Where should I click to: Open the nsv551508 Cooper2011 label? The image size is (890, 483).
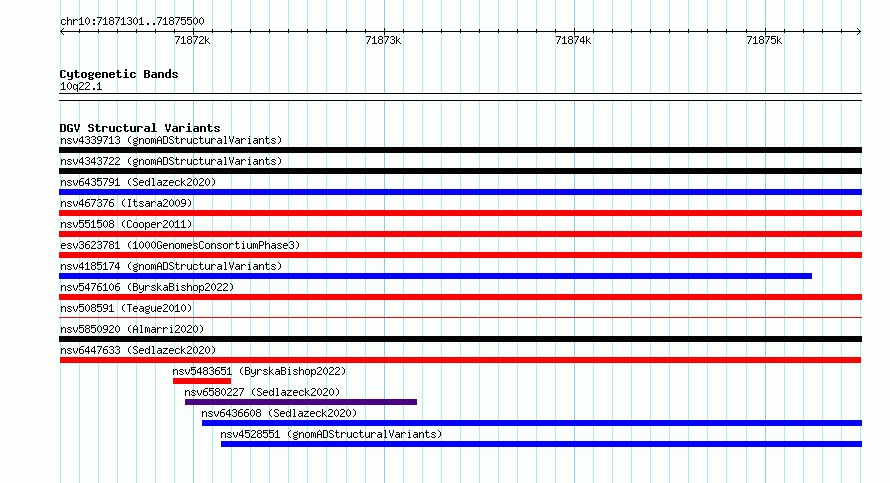(x=126, y=224)
